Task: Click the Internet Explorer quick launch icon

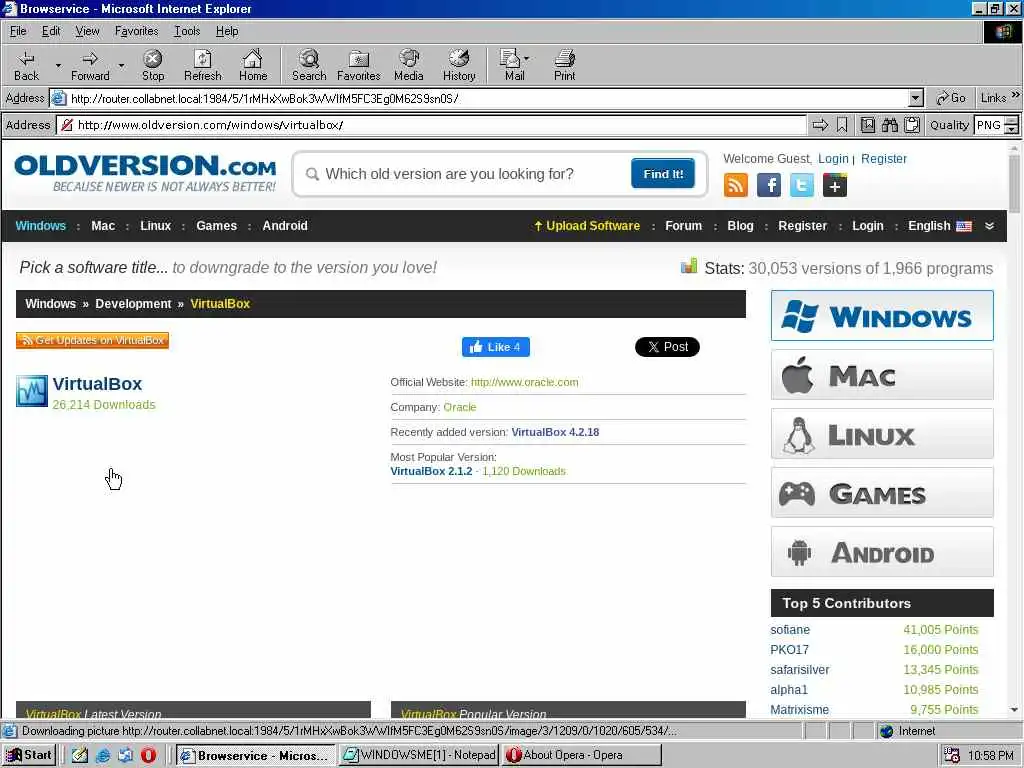Action: pos(103,755)
